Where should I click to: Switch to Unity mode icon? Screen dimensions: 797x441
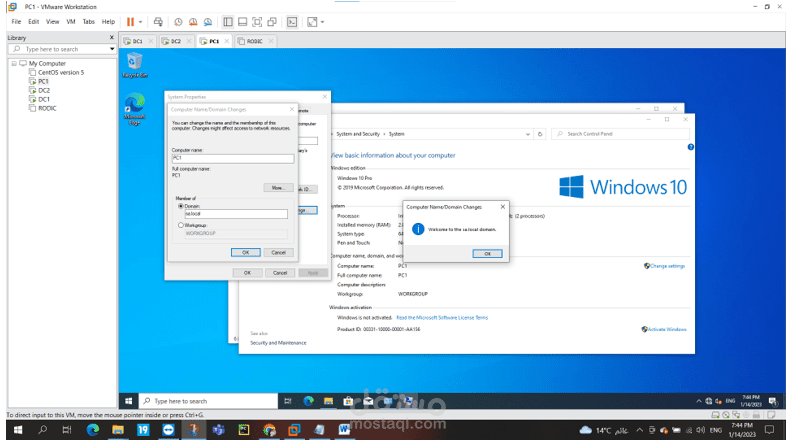(x=272, y=22)
